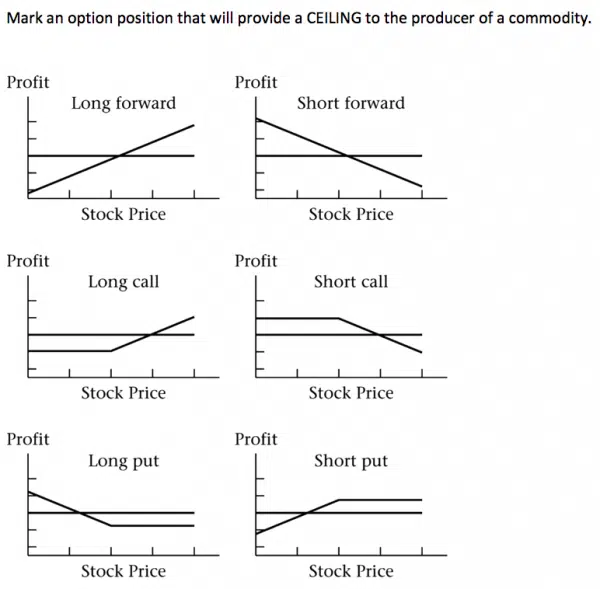The image size is (600, 589).
Task: Click Stock Price label under Short forward
Action: click(351, 214)
